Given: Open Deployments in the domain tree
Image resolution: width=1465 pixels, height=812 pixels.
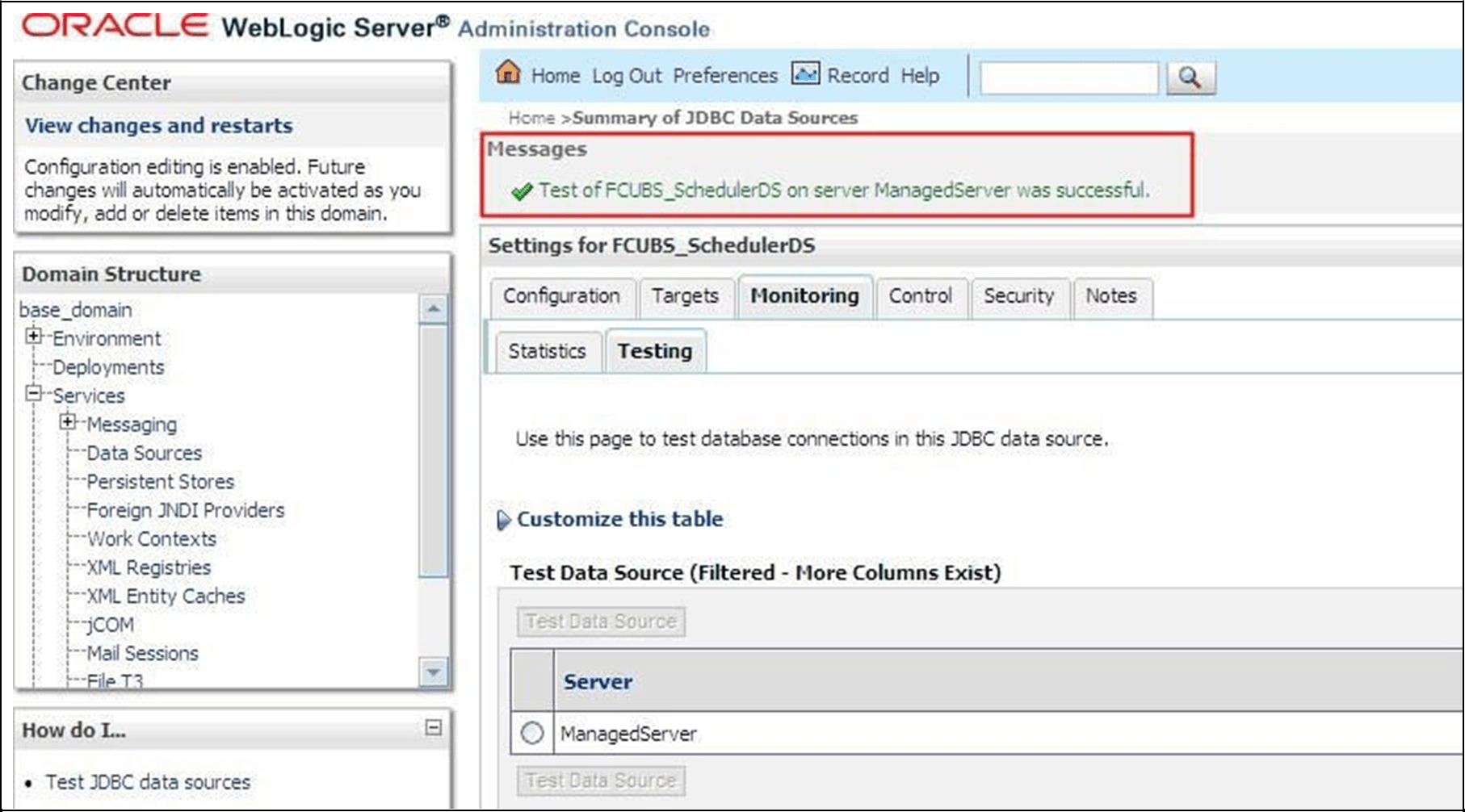Looking at the screenshot, I should pyautogui.click(x=108, y=367).
